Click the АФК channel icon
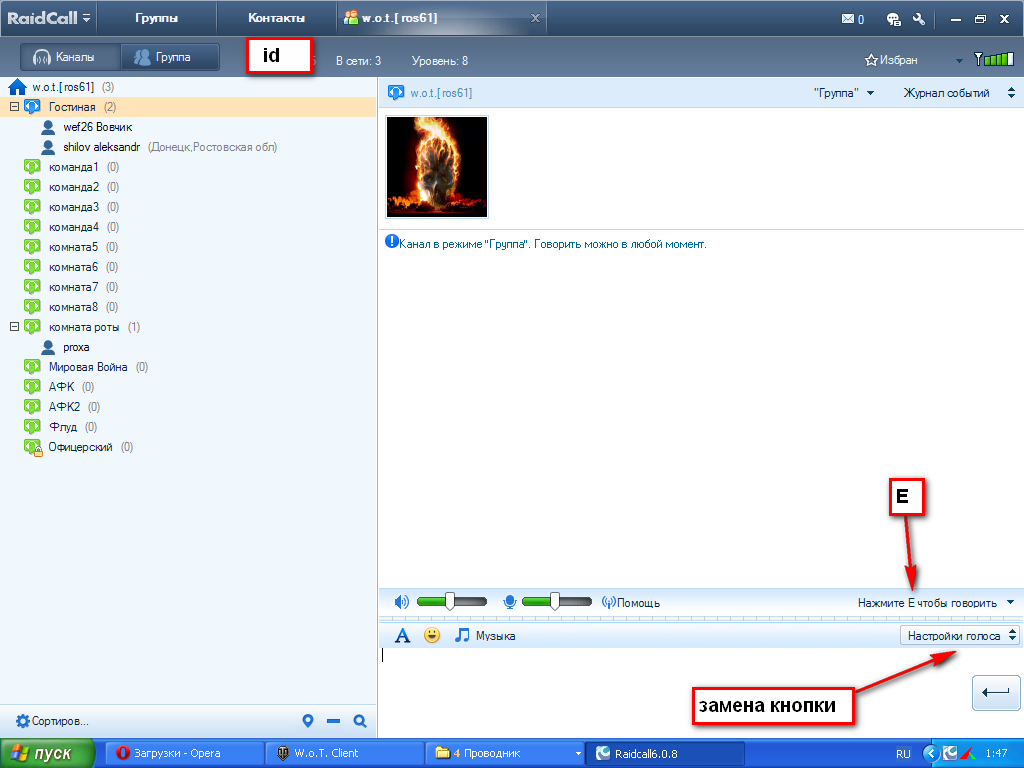Image resolution: width=1024 pixels, height=768 pixels. tap(32, 387)
